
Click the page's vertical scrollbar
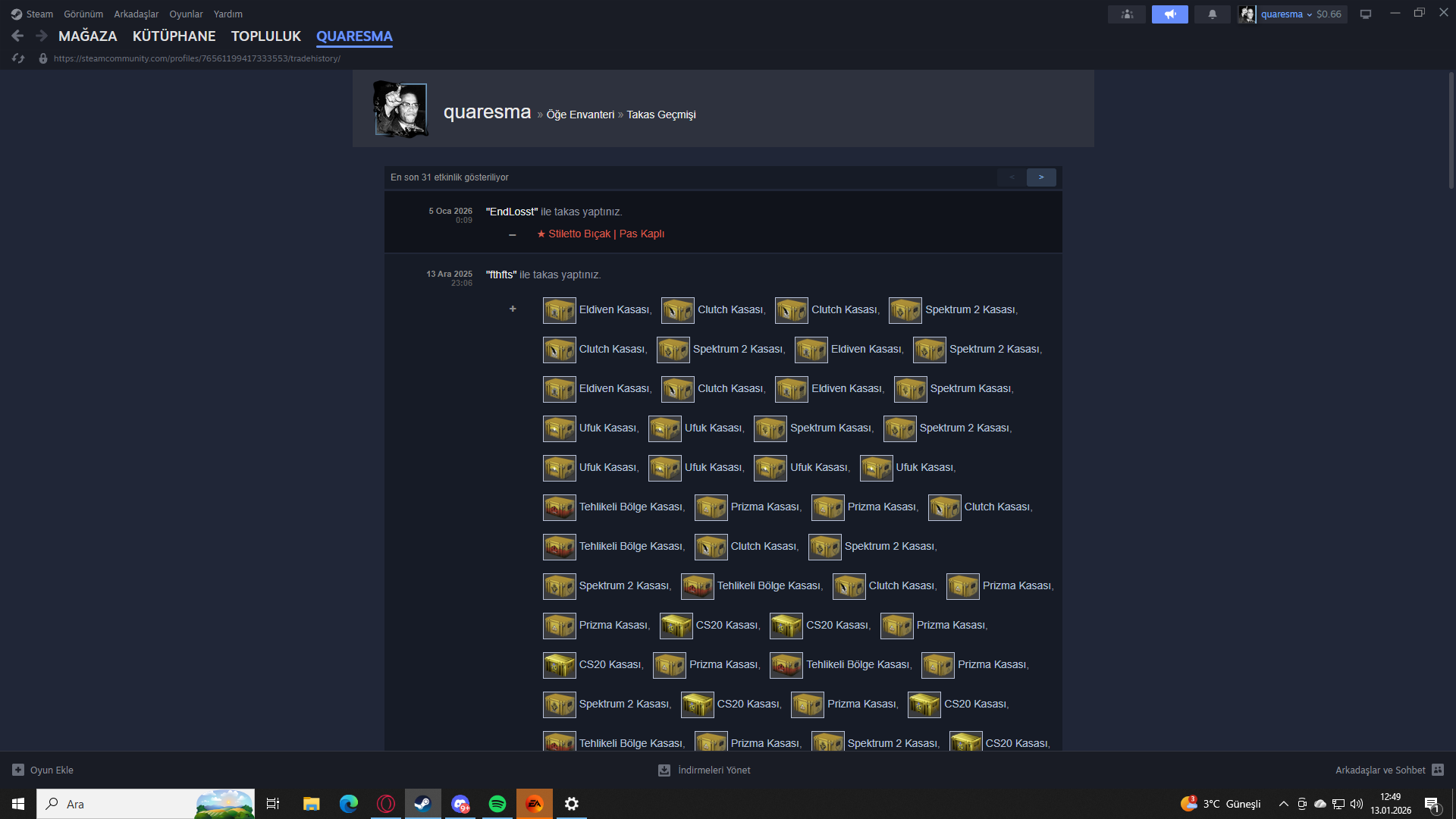(x=1451, y=130)
